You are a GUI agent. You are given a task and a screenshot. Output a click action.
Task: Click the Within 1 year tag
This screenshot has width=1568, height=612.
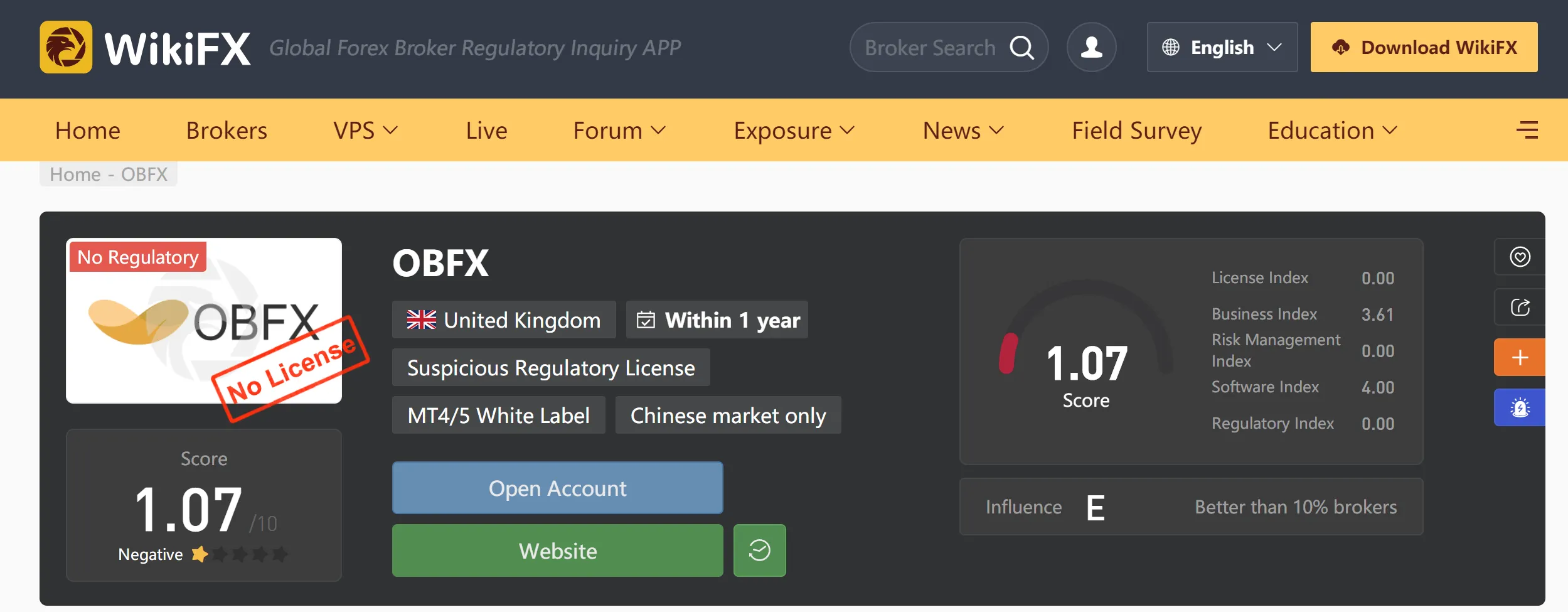(x=717, y=319)
